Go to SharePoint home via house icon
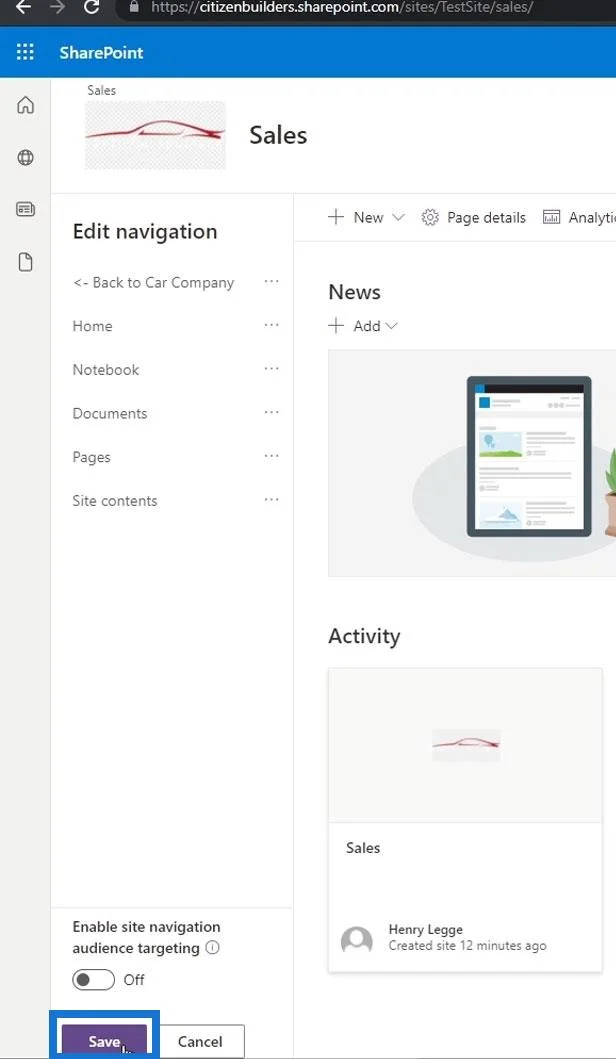This screenshot has width=616, height=1059. point(25,105)
